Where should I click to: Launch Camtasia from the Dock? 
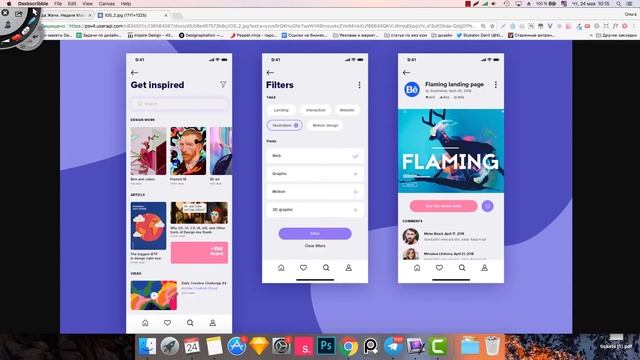438,346
